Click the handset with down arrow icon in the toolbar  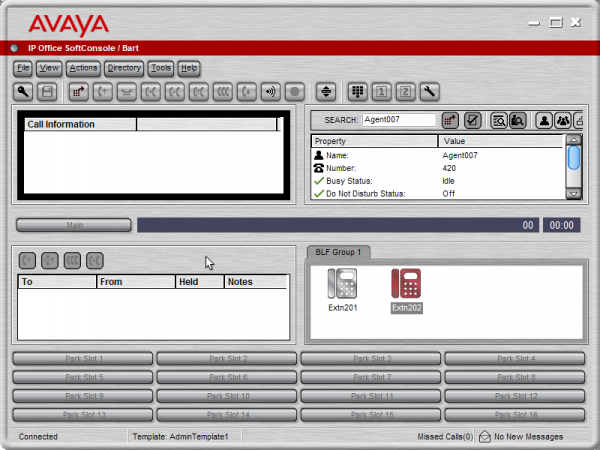[247, 92]
